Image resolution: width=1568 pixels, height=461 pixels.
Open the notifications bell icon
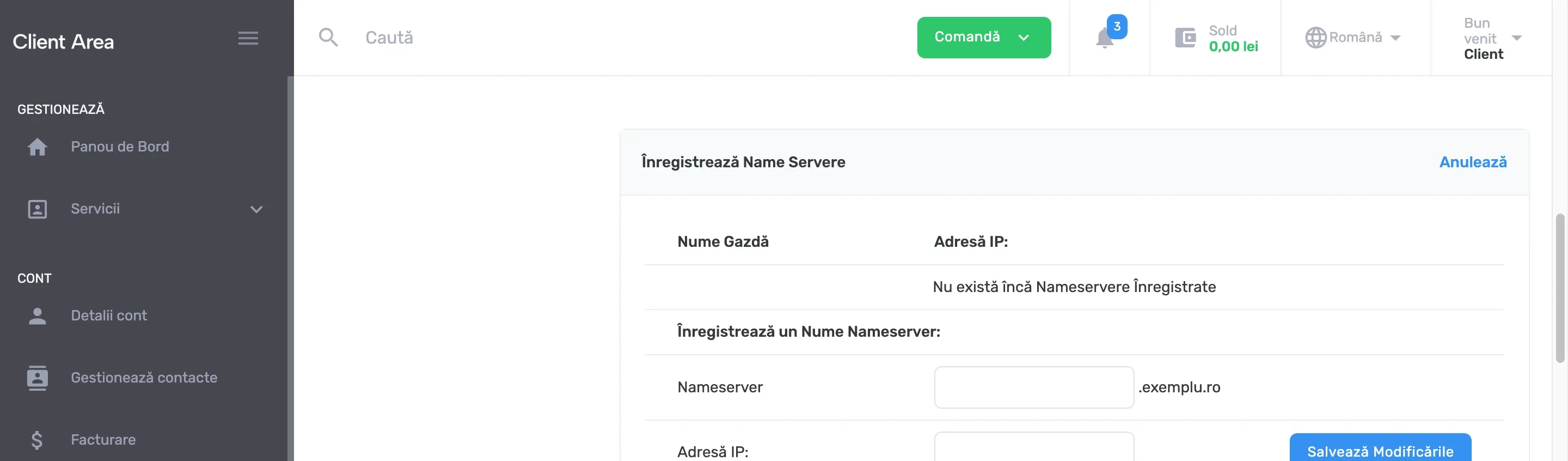1104,38
